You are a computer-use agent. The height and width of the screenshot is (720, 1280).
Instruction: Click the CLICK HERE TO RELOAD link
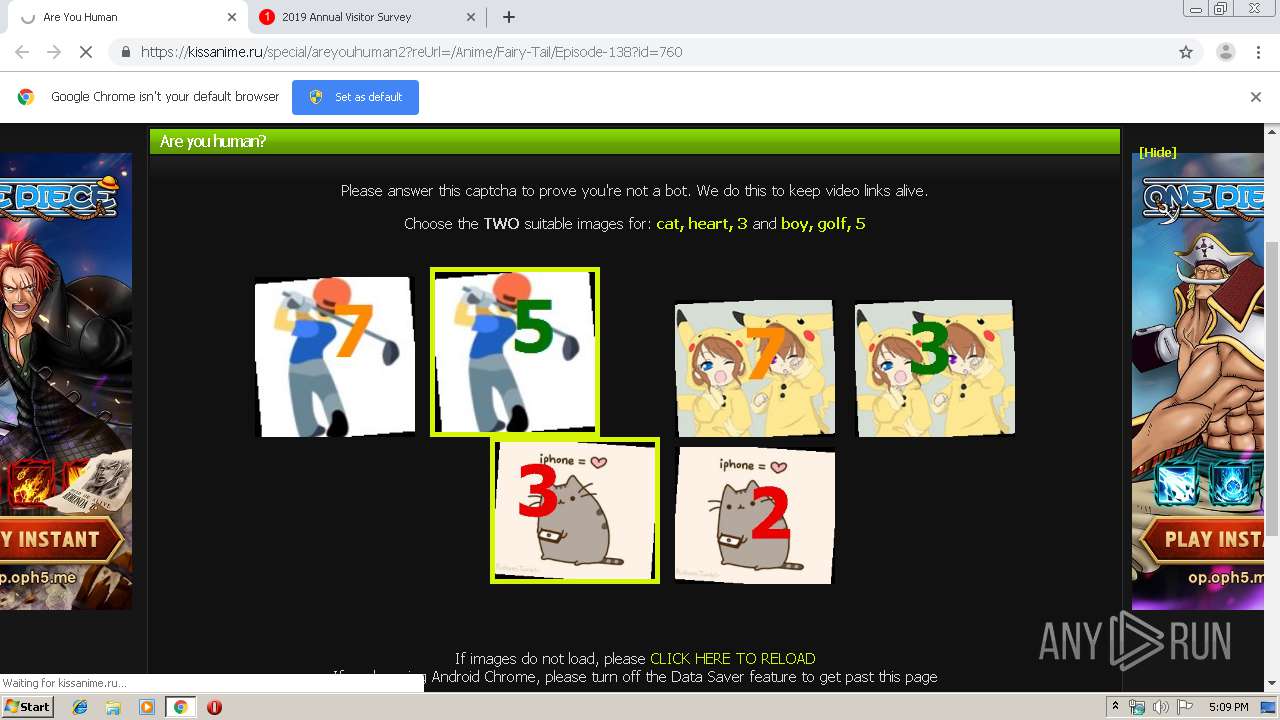coord(732,658)
